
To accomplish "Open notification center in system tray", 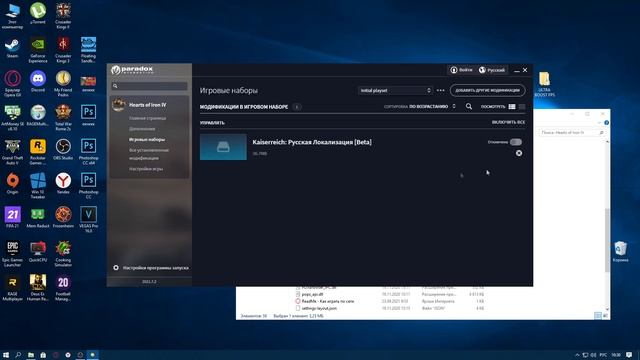I will [629, 355].
